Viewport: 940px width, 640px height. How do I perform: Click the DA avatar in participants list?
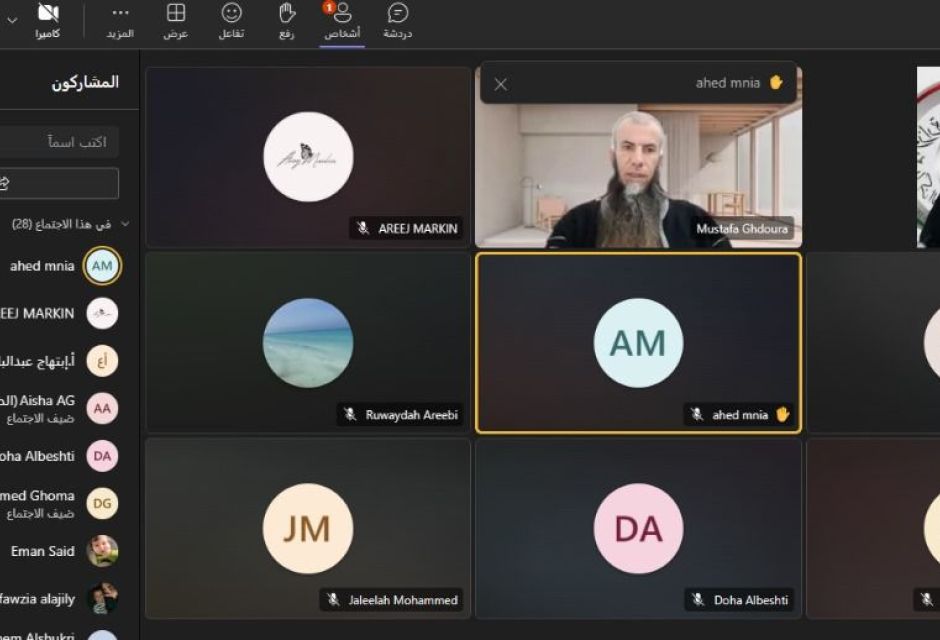[102, 456]
